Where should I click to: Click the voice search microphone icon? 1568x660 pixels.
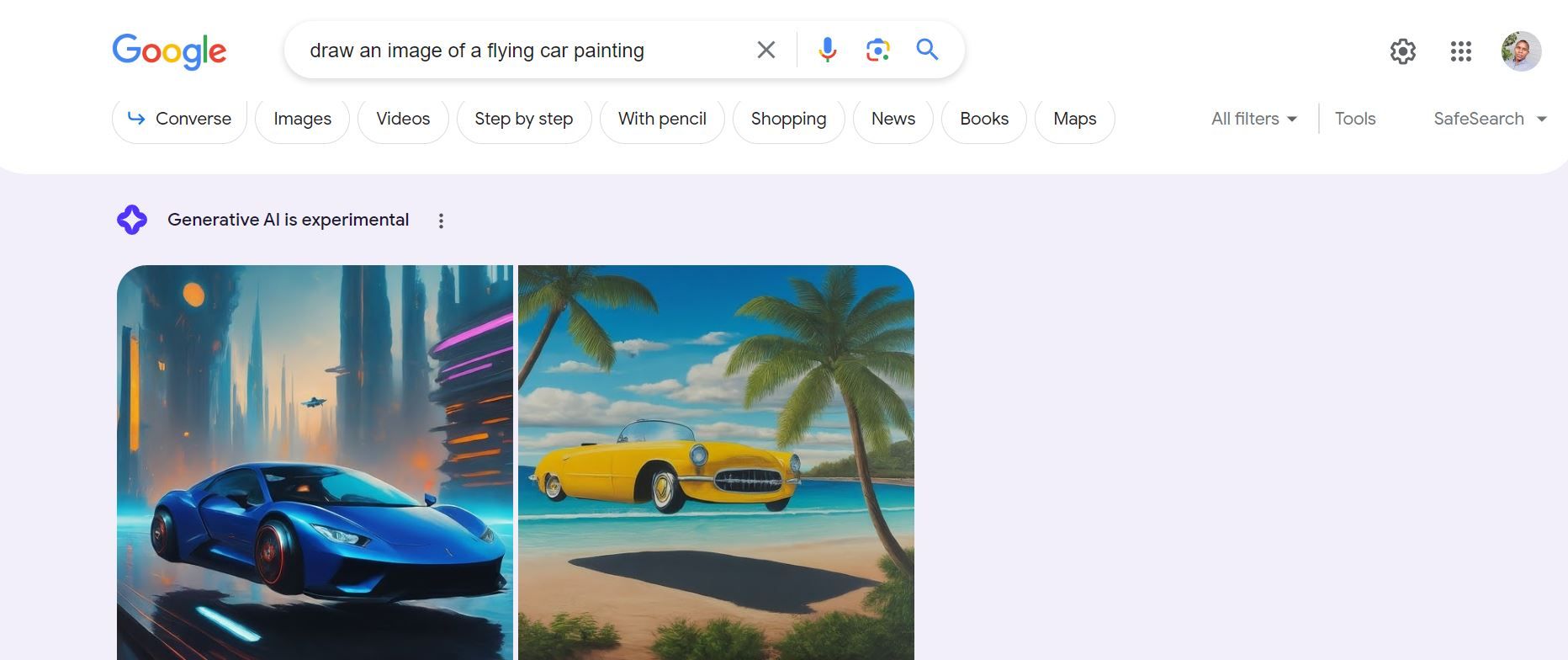pos(827,50)
